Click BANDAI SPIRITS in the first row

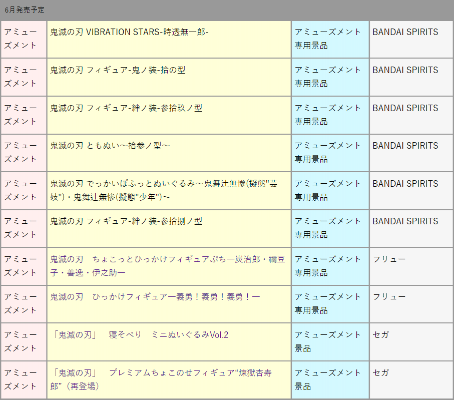[x=405, y=32]
